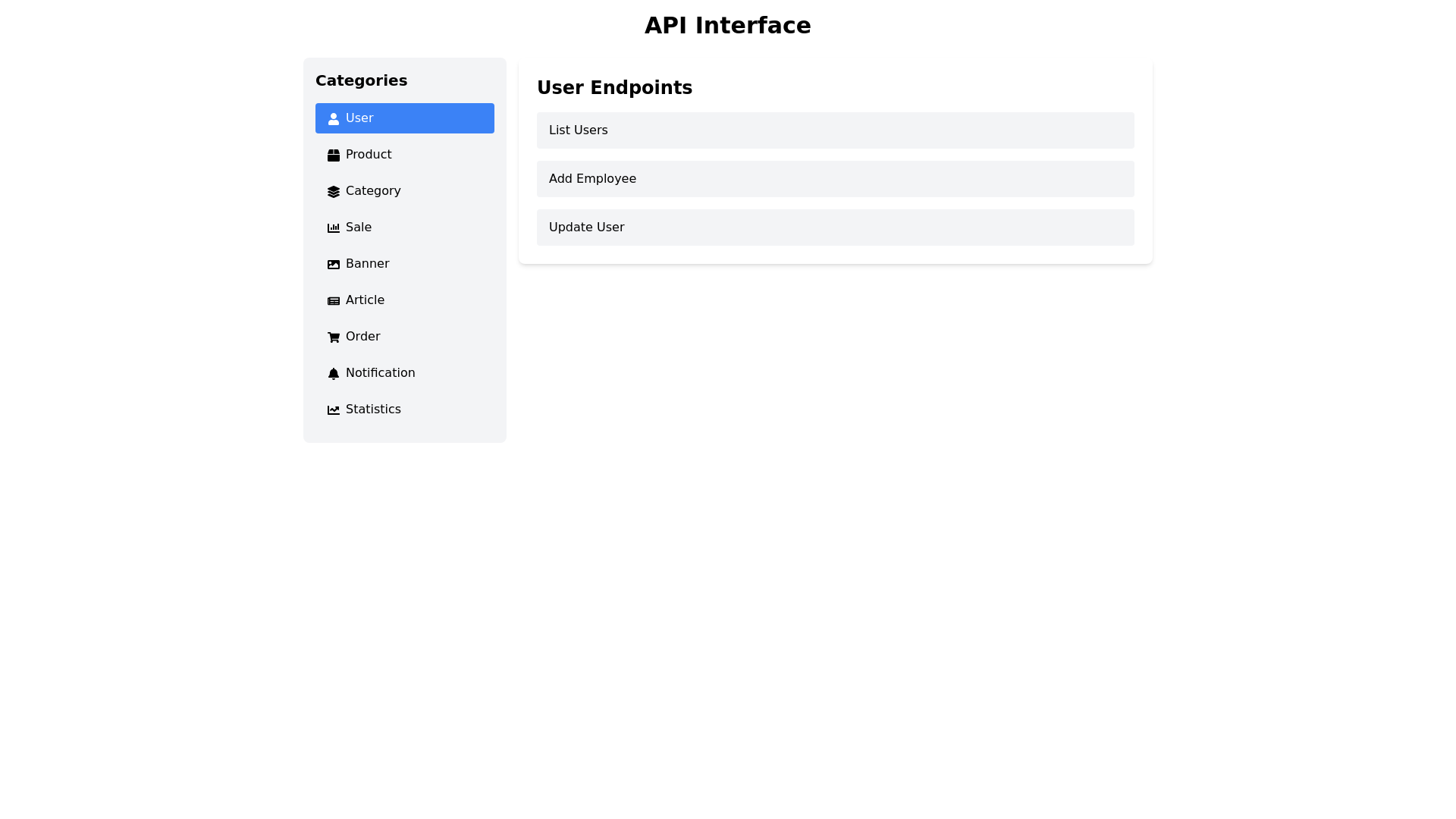
Task: Open the Notification category label
Action: point(381,373)
